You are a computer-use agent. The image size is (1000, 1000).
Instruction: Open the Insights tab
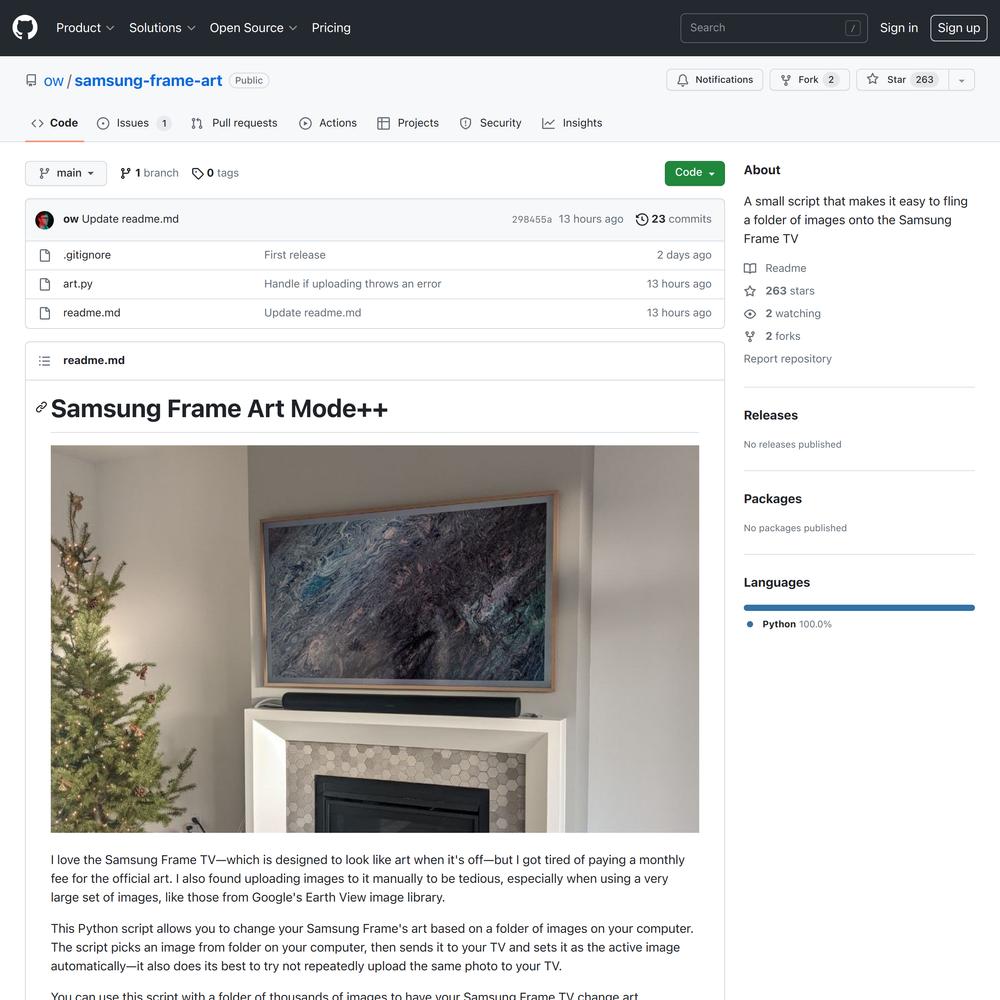pos(572,123)
